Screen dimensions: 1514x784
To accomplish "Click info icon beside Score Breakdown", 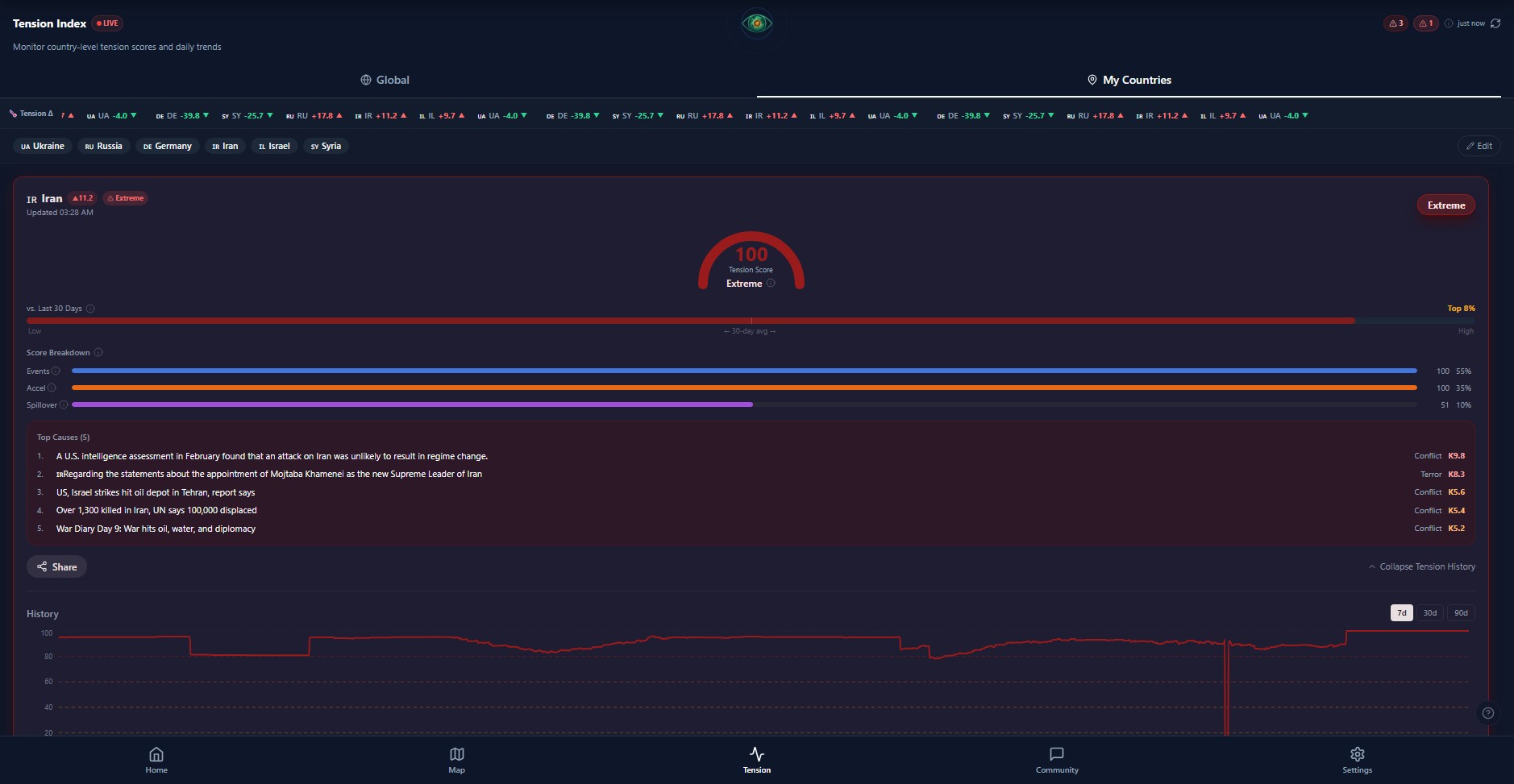I will pyautogui.click(x=98, y=352).
